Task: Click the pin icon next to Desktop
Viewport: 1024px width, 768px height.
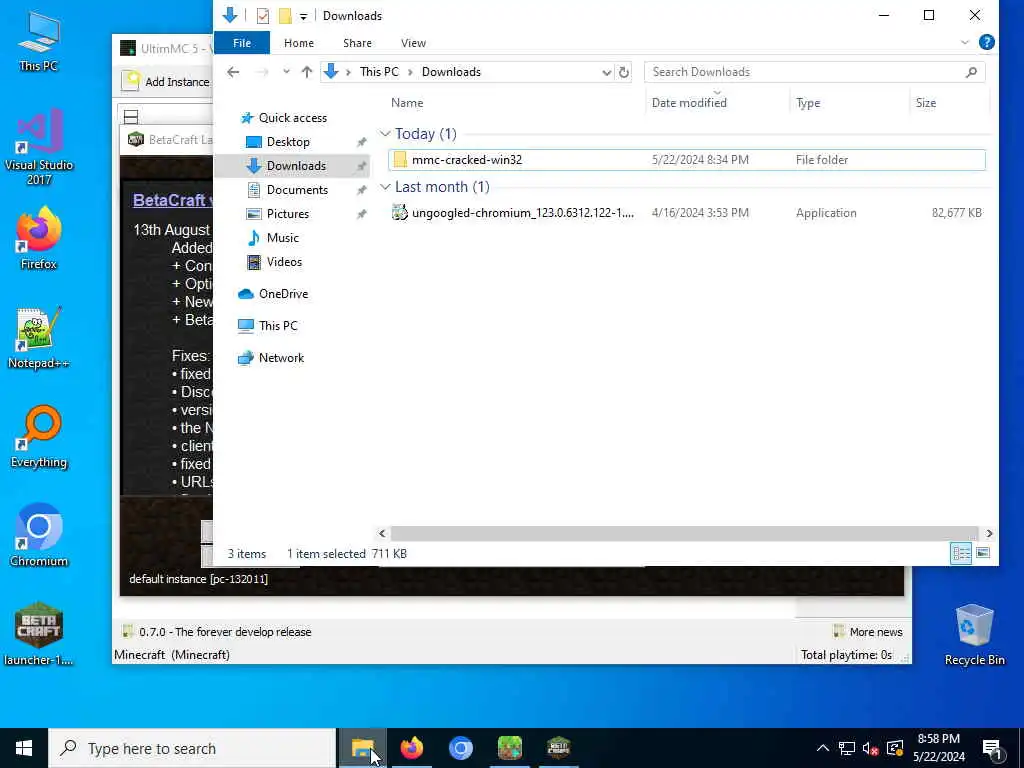Action: (361, 142)
